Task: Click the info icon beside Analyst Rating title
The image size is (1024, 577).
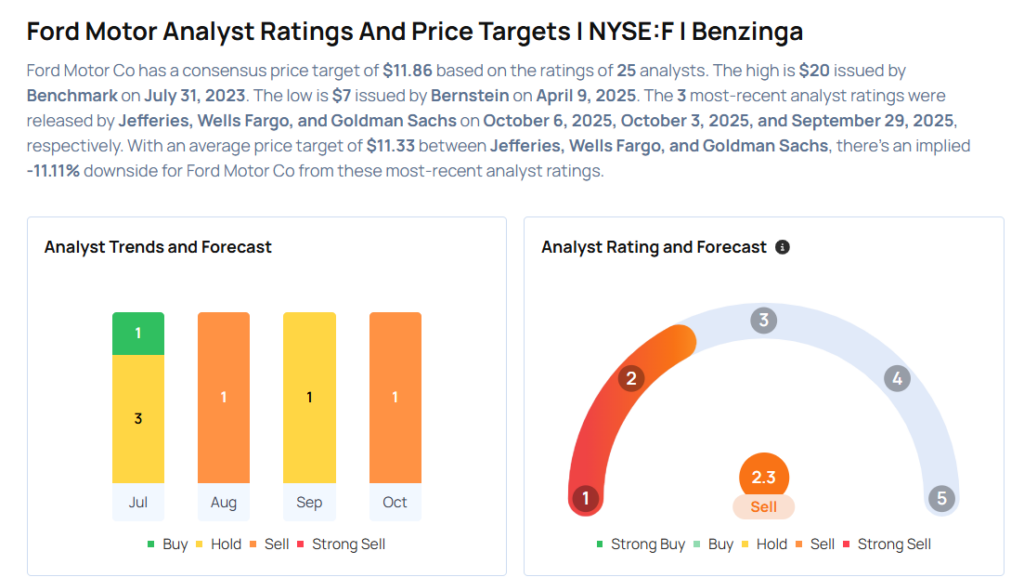Action: (x=782, y=247)
